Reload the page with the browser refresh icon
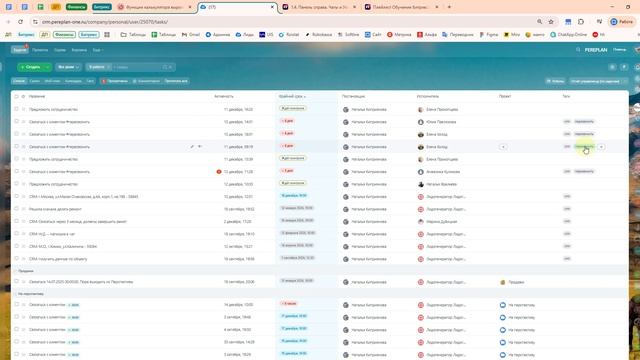640x360 pixels. point(20,22)
